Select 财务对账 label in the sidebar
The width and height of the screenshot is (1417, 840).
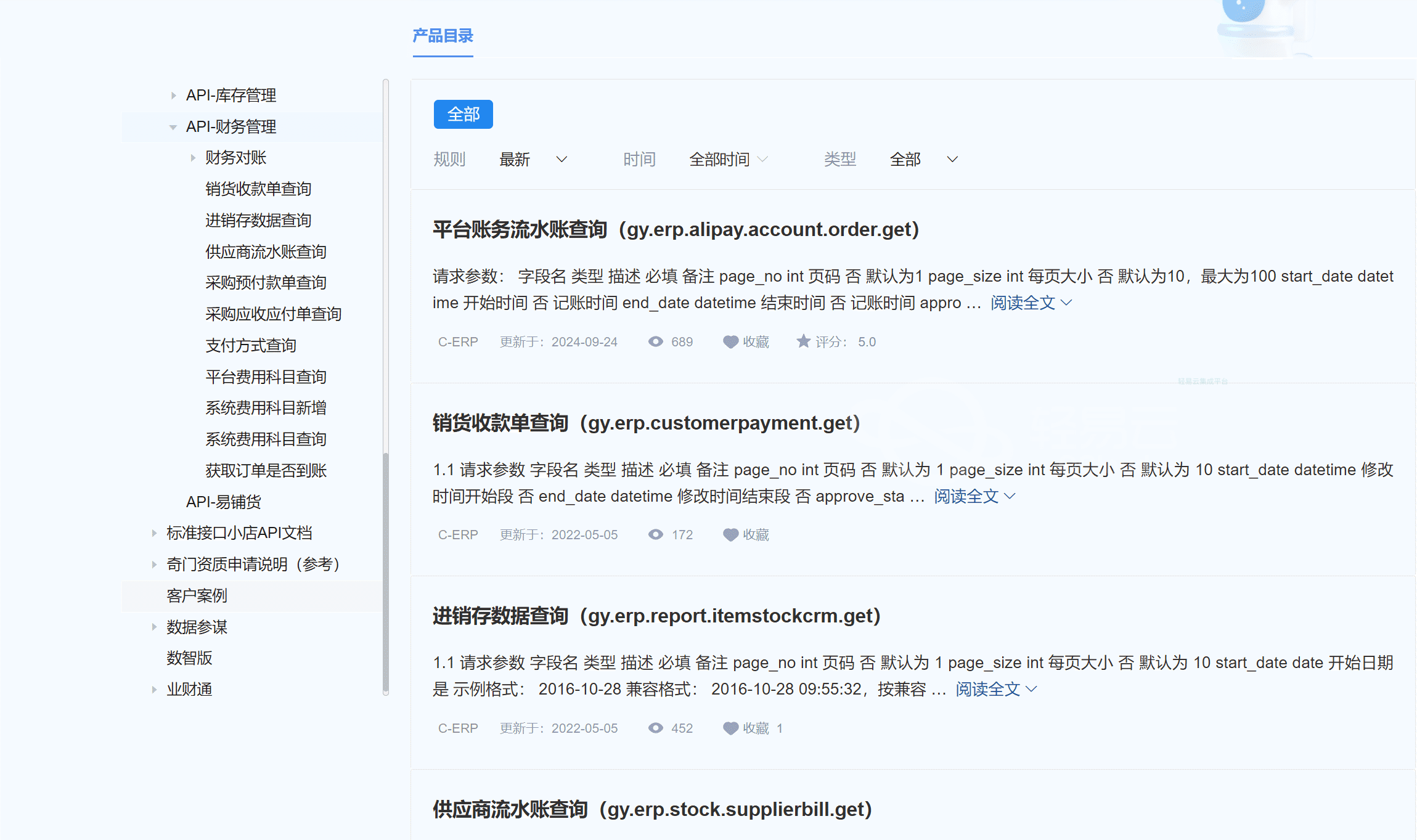(x=235, y=158)
